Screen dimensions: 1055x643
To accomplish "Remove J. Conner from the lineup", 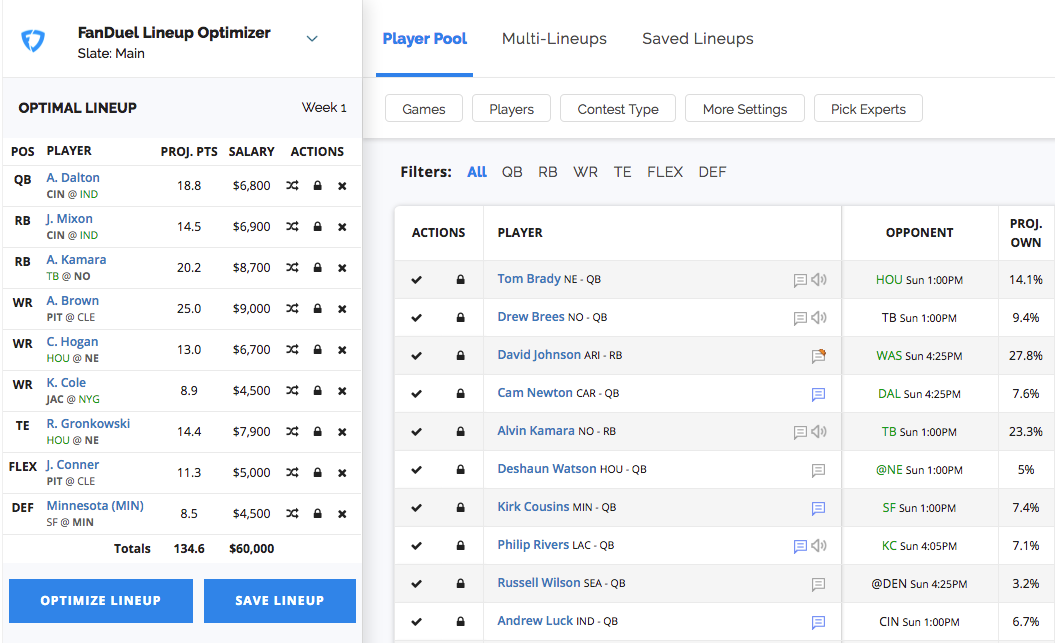I will point(342,474).
